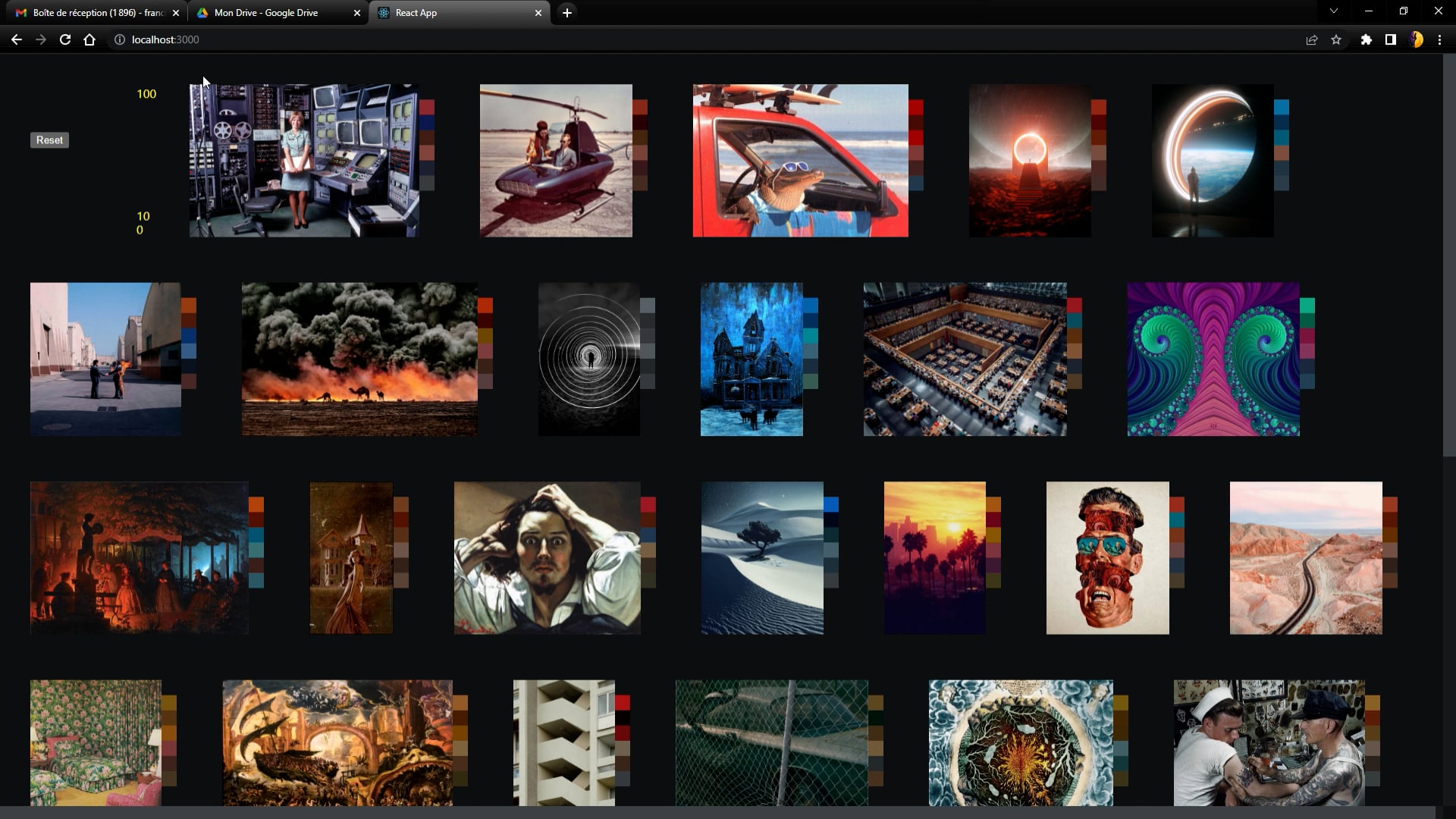This screenshot has width=1456, height=819.
Task: Open the Chrome three-dot menu
Action: click(1439, 39)
